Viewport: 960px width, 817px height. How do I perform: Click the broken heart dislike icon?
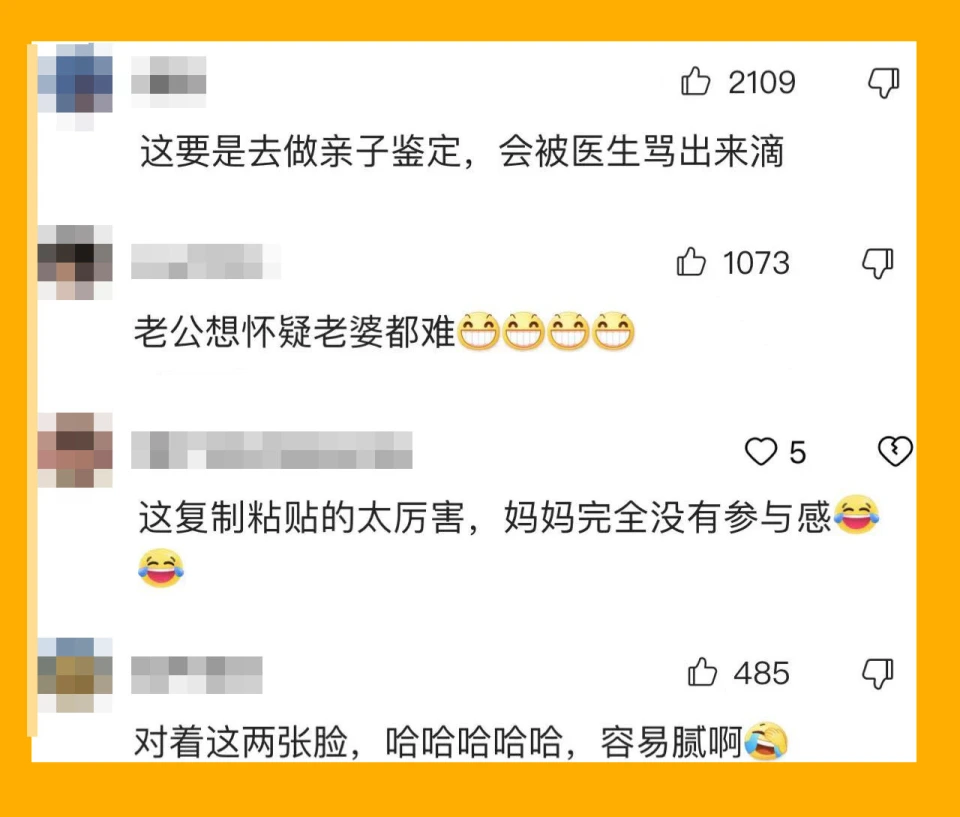coord(895,451)
